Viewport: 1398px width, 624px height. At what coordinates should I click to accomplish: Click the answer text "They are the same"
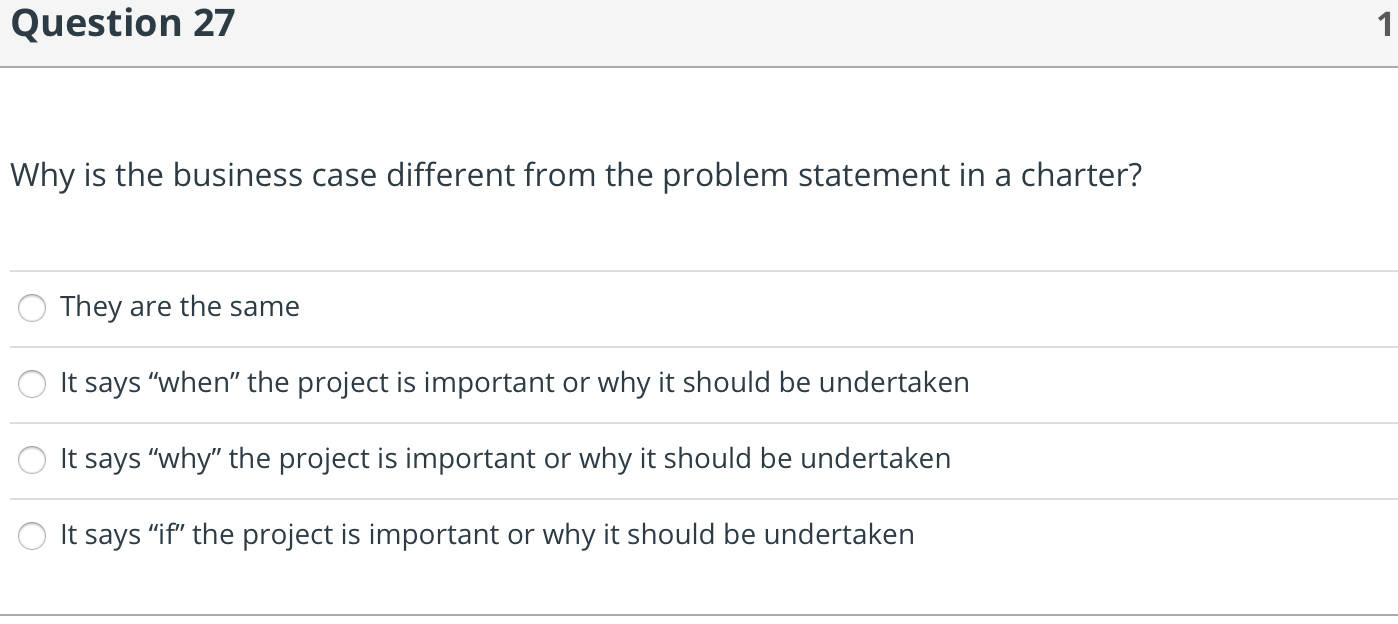point(179,307)
